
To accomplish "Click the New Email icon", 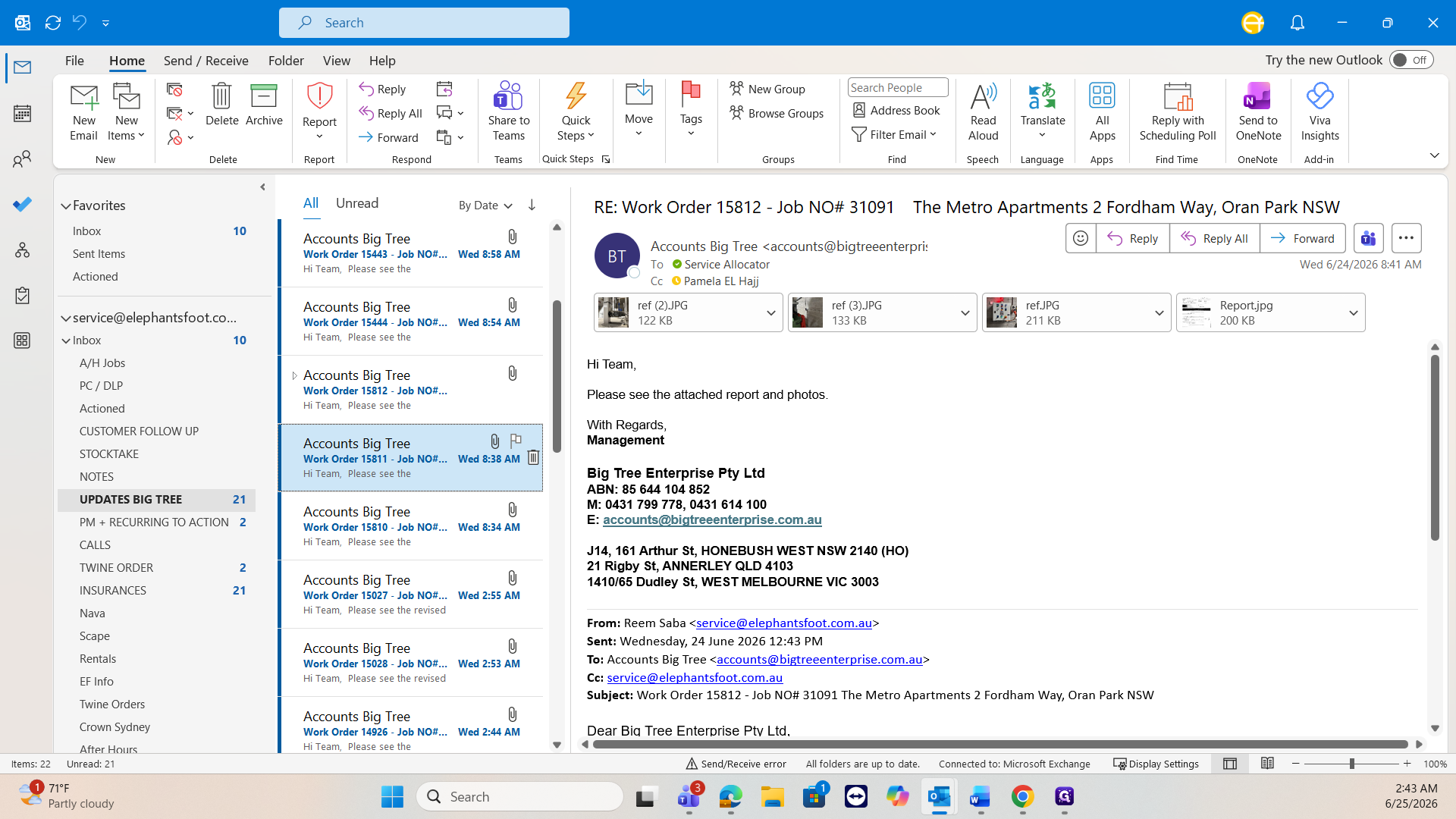I will tap(84, 97).
